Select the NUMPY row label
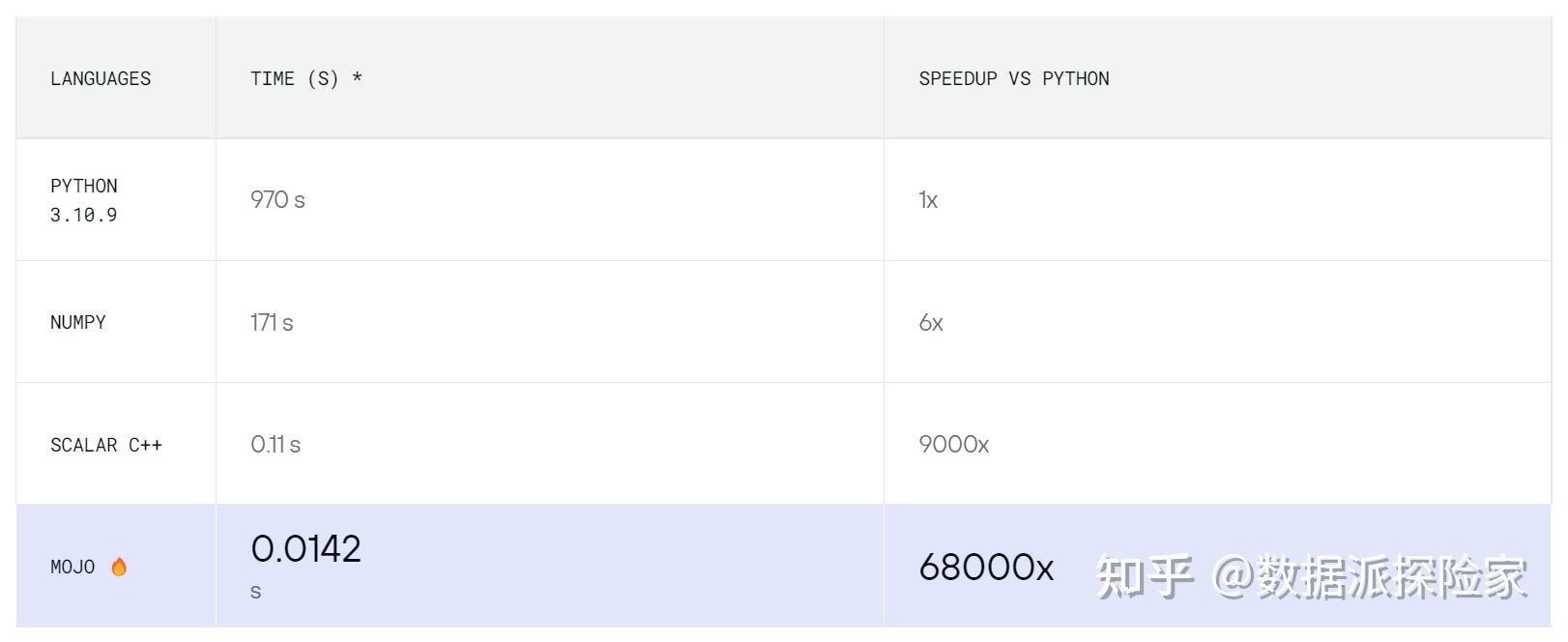Viewport: 1568px width, 642px height. pos(78,322)
